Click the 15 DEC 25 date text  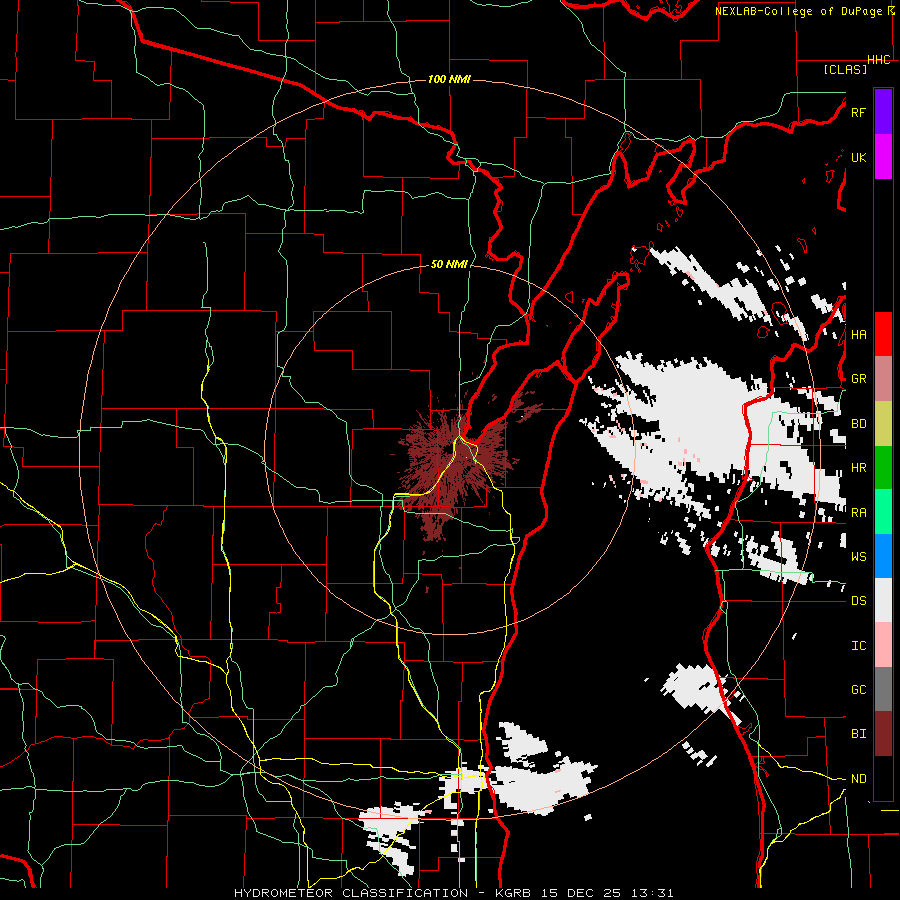[x=581, y=893]
